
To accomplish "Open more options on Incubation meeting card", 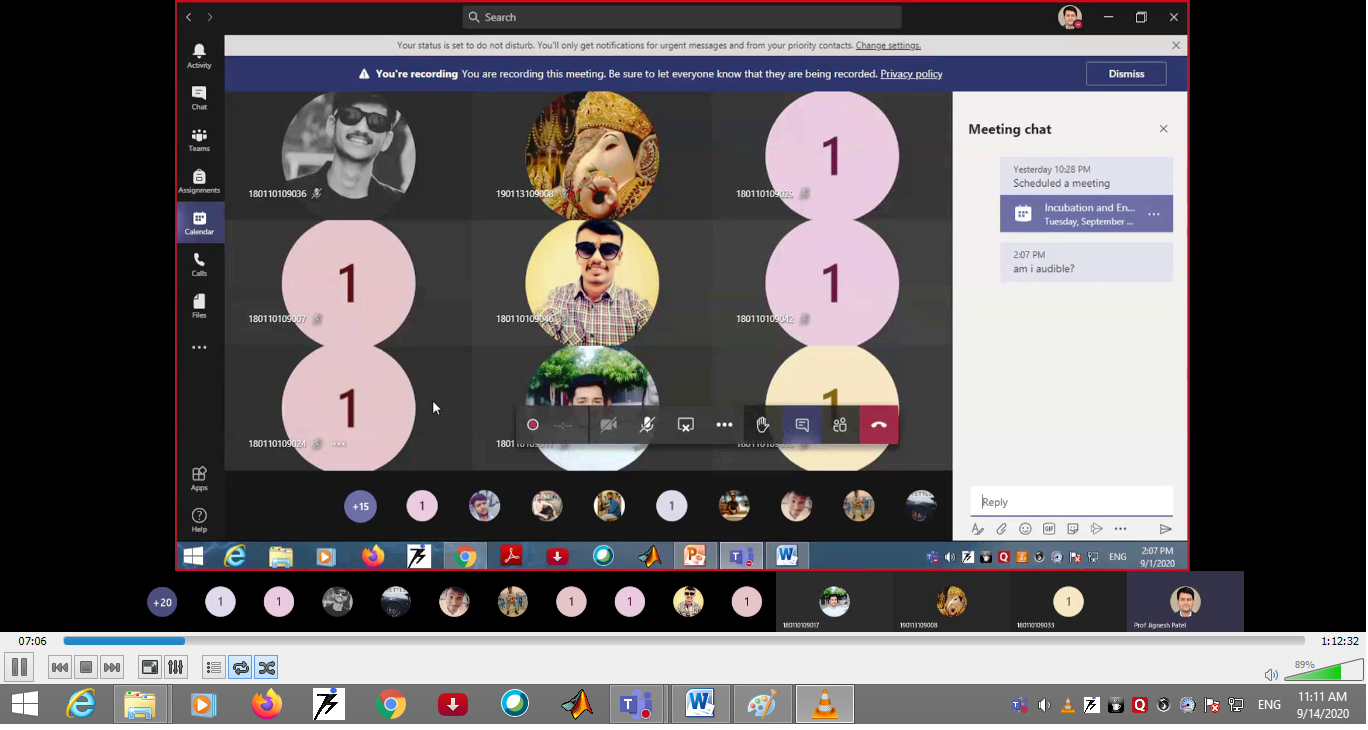I will [1154, 214].
